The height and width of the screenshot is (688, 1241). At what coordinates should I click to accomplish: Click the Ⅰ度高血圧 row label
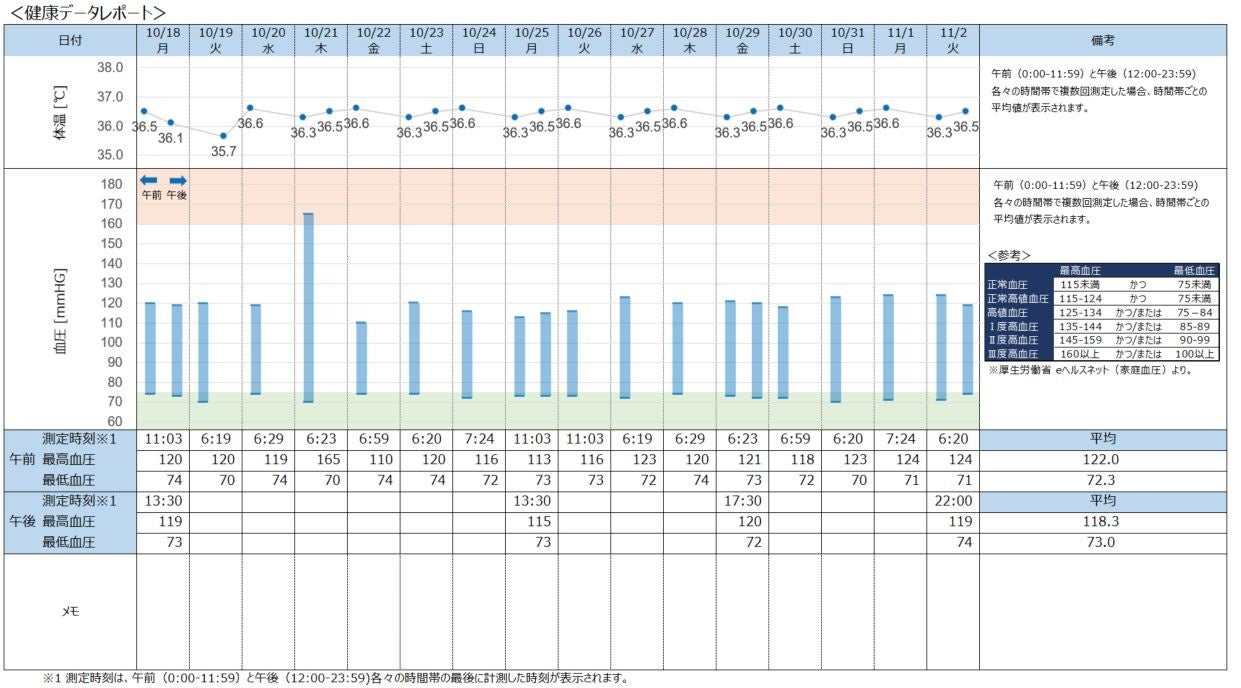click(x=1011, y=326)
